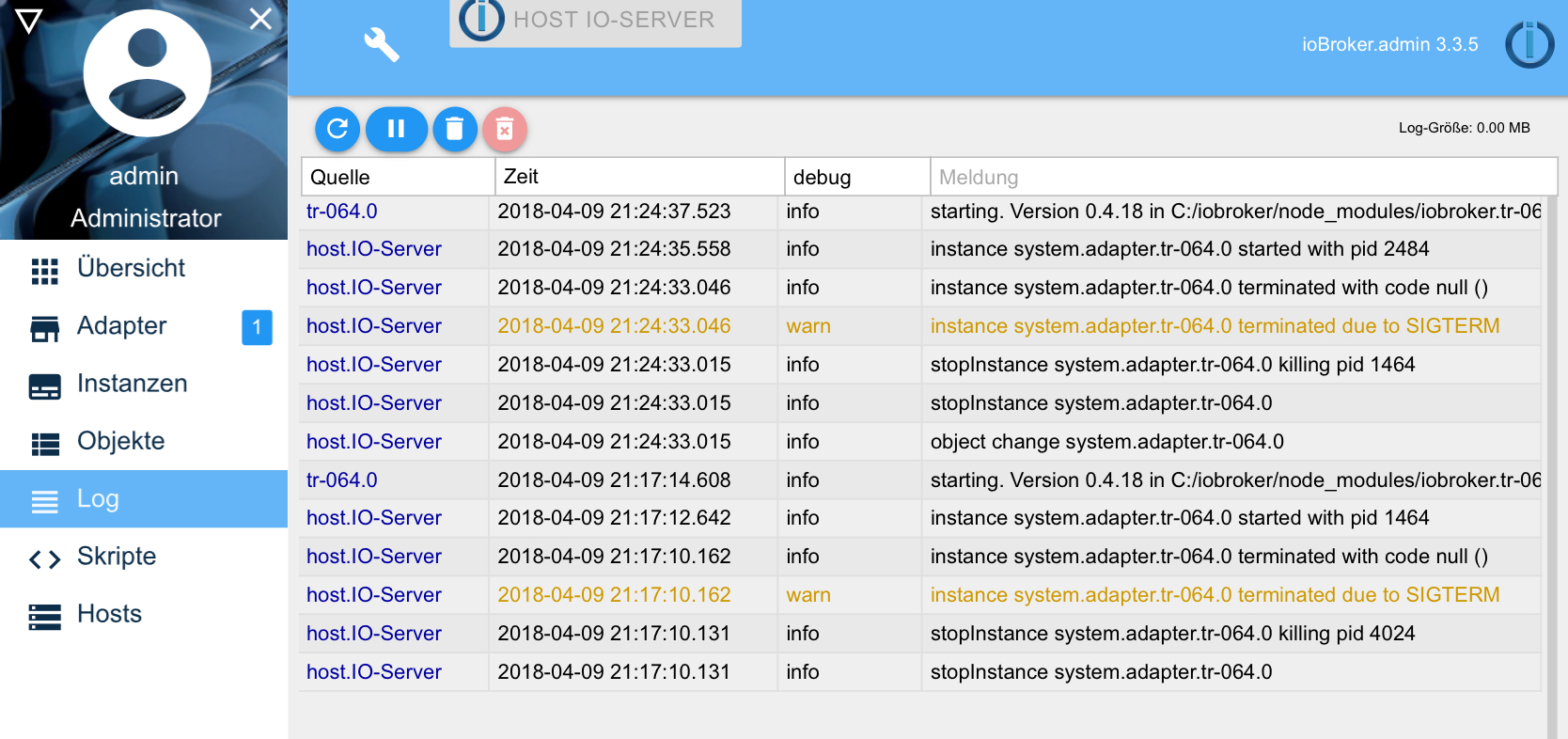Image resolution: width=1568 pixels, height=739 pixels.
Task: Click the ioBroker logo icon at top right
Action: click(x=1529, y=44)
